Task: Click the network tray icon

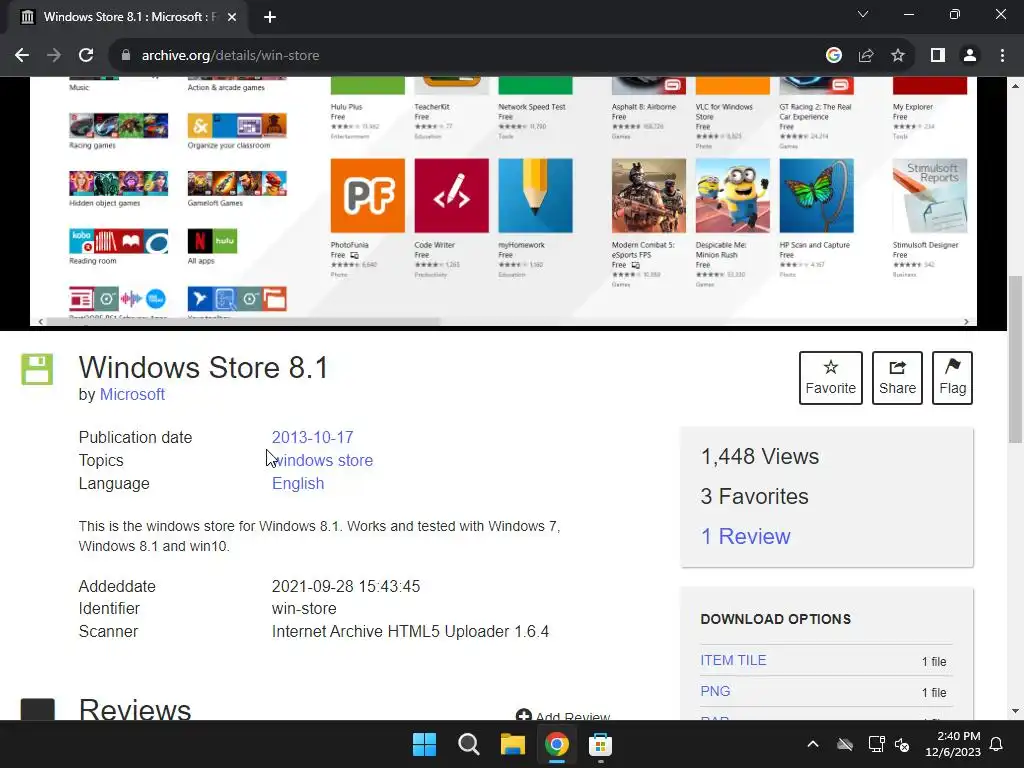Action: tap(876, 744)
